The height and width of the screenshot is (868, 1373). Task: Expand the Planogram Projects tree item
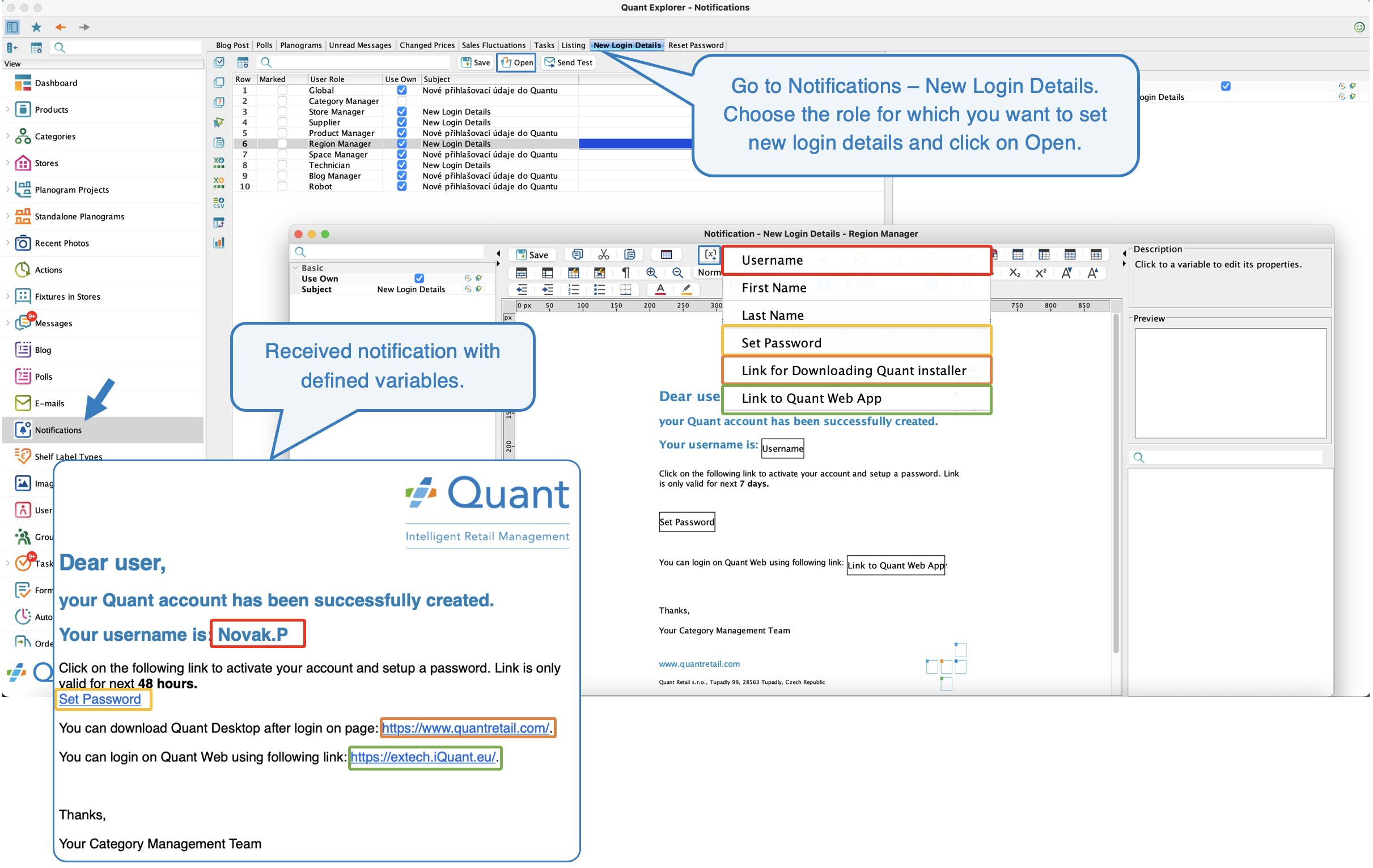click(8, 190)
